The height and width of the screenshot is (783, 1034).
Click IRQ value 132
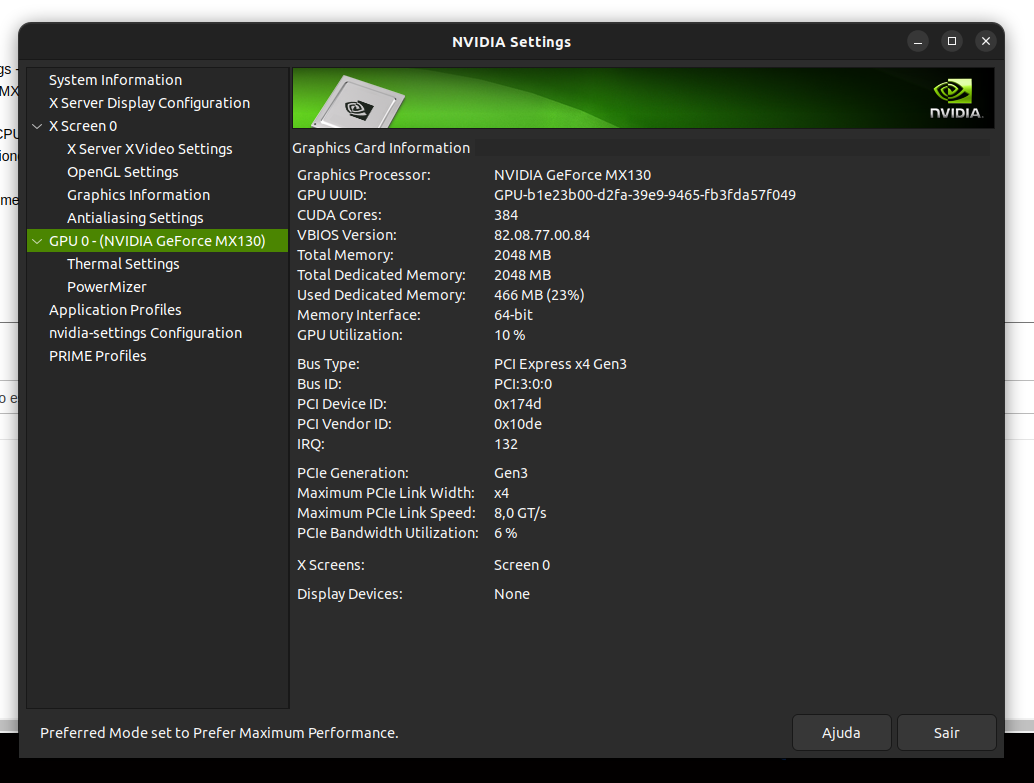[x=506, y=444]
